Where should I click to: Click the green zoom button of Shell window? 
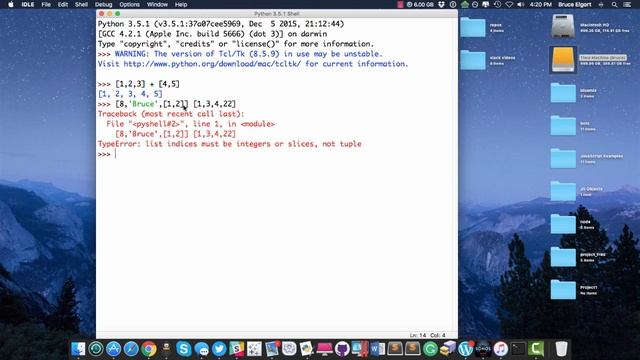point(118,14)
